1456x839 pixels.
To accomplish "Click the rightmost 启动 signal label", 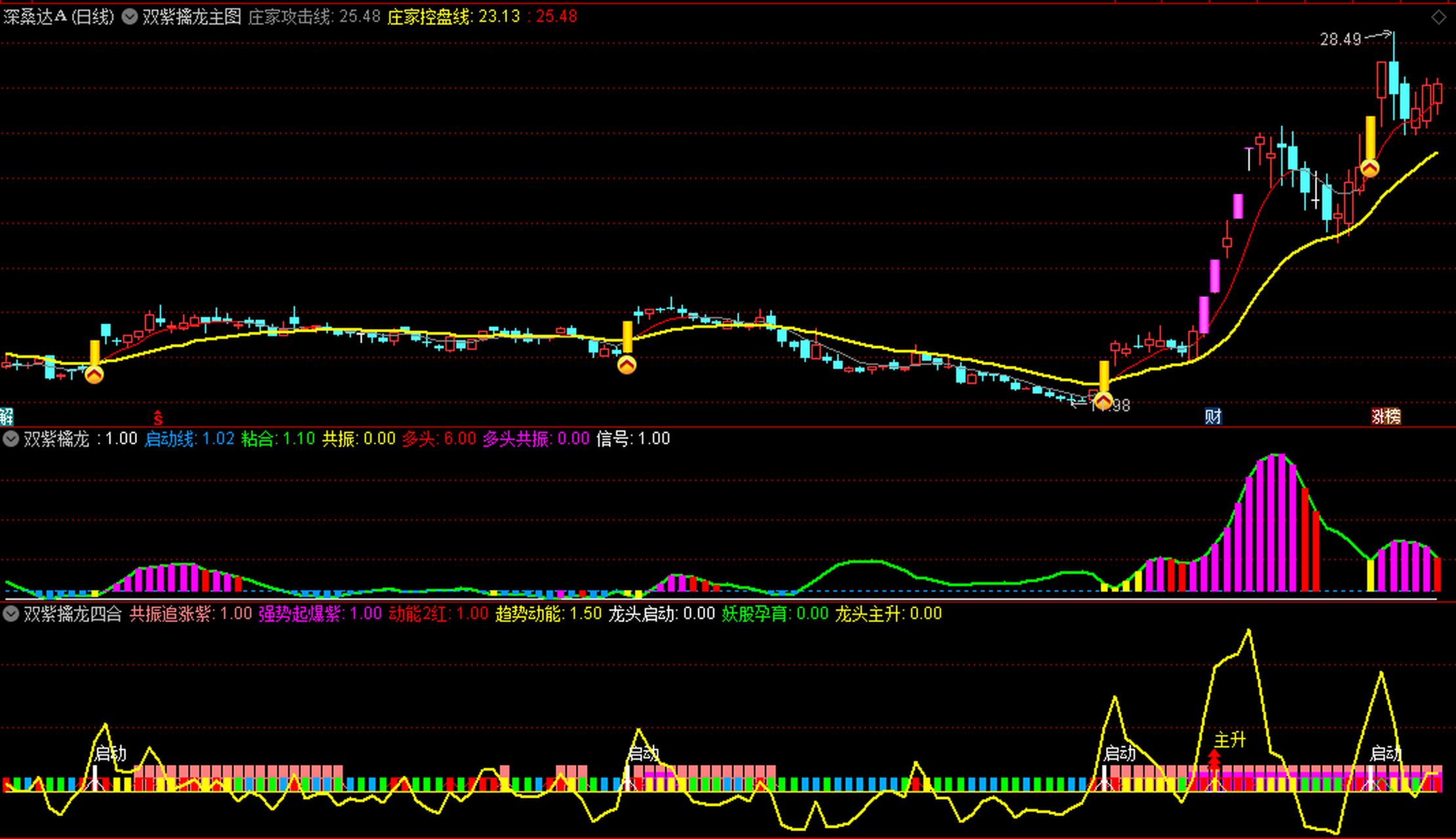I will click(1386, 753).
